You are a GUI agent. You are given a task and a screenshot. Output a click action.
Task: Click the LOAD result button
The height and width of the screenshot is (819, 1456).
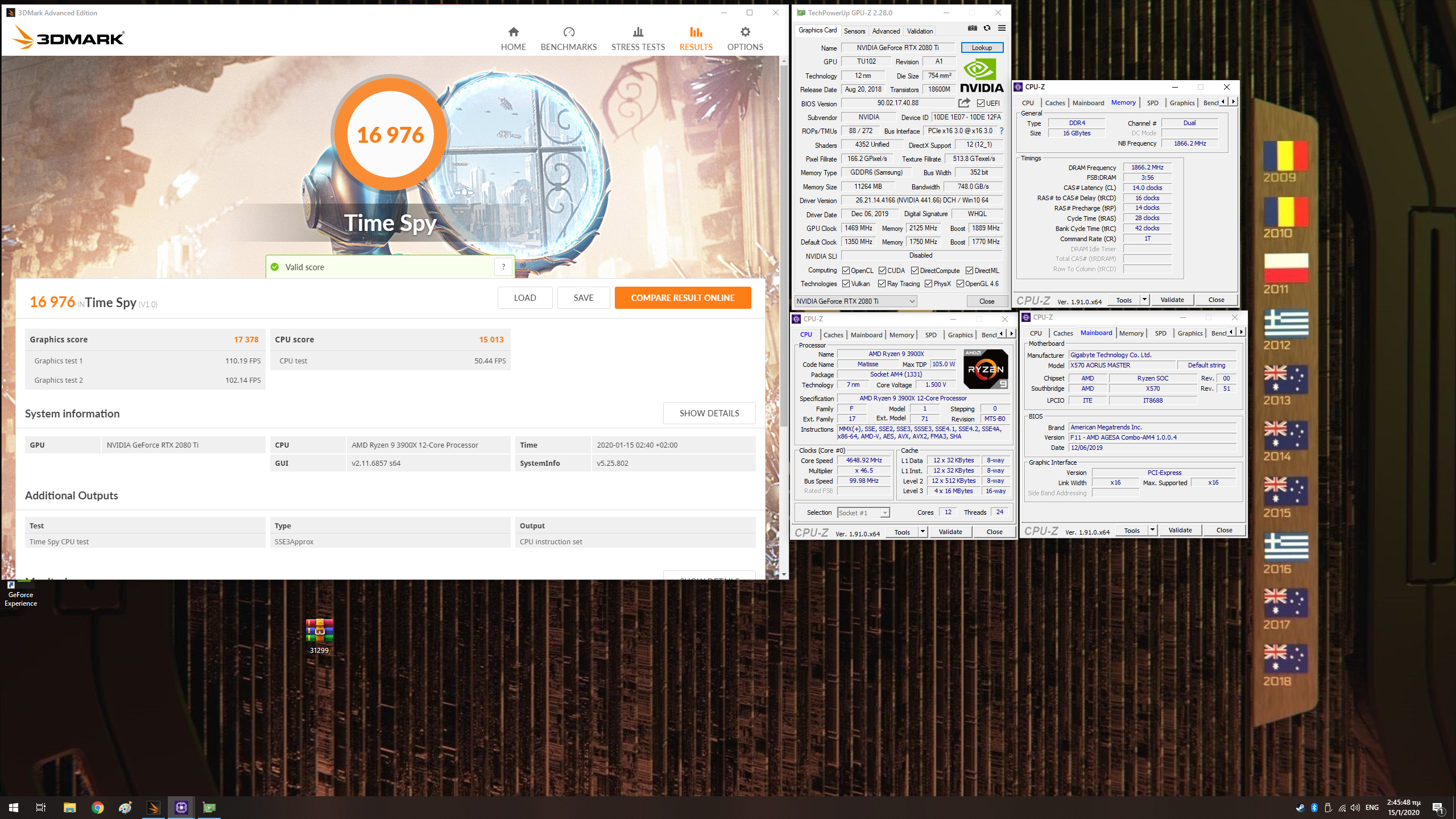tap(524, 297)
